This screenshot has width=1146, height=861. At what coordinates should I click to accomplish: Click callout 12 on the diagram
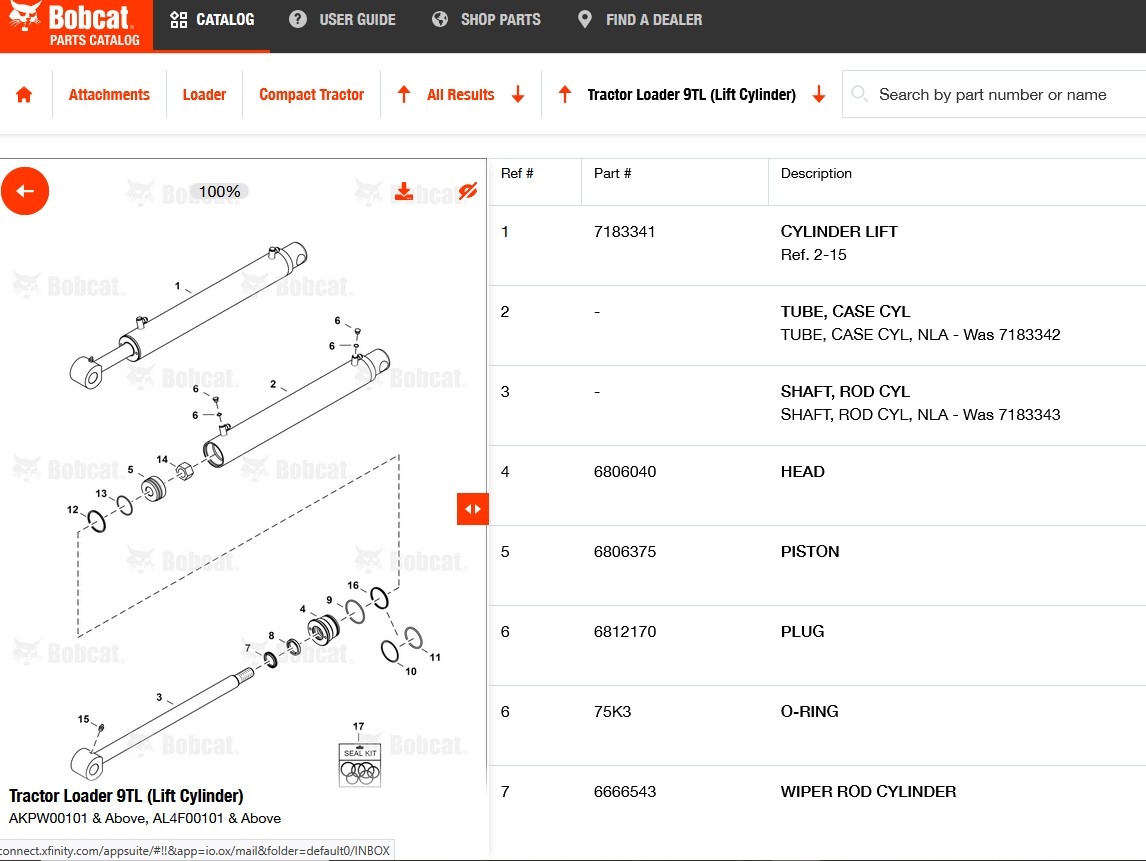pyautogui.click(x=72, y=509)
